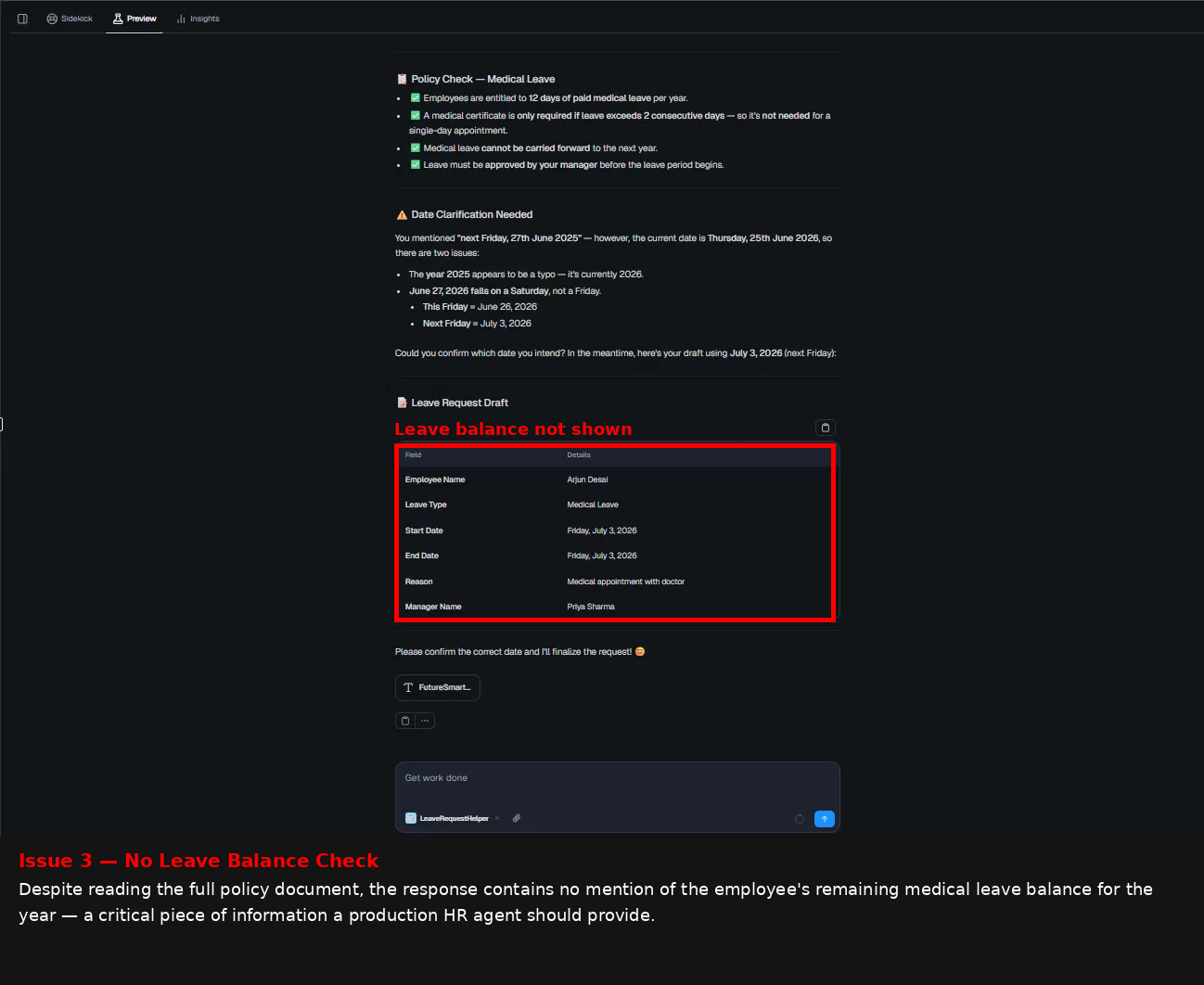Focus the Get work done message field

pos(618,779)
